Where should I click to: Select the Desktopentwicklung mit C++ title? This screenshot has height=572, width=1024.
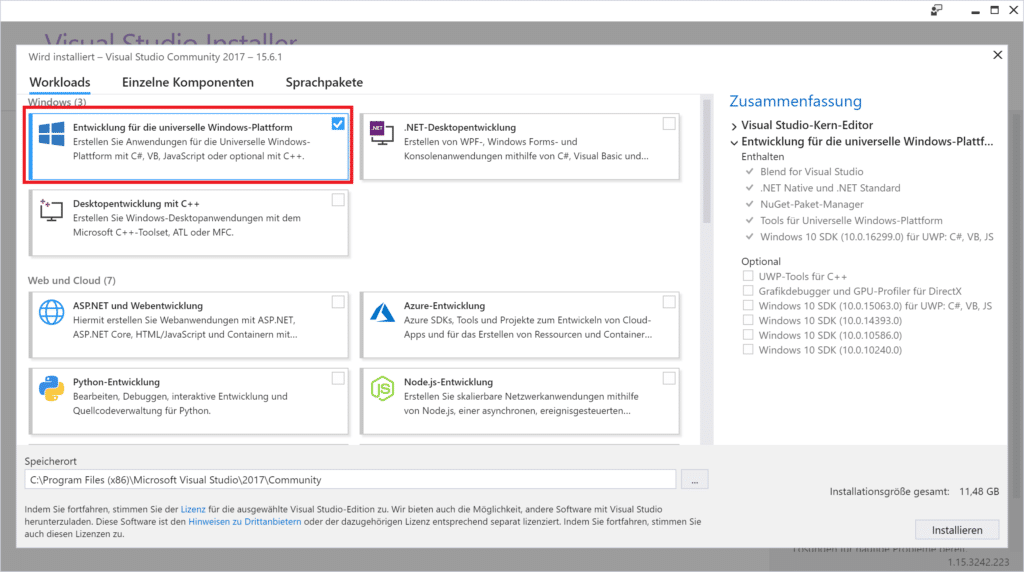click(136, 204)
